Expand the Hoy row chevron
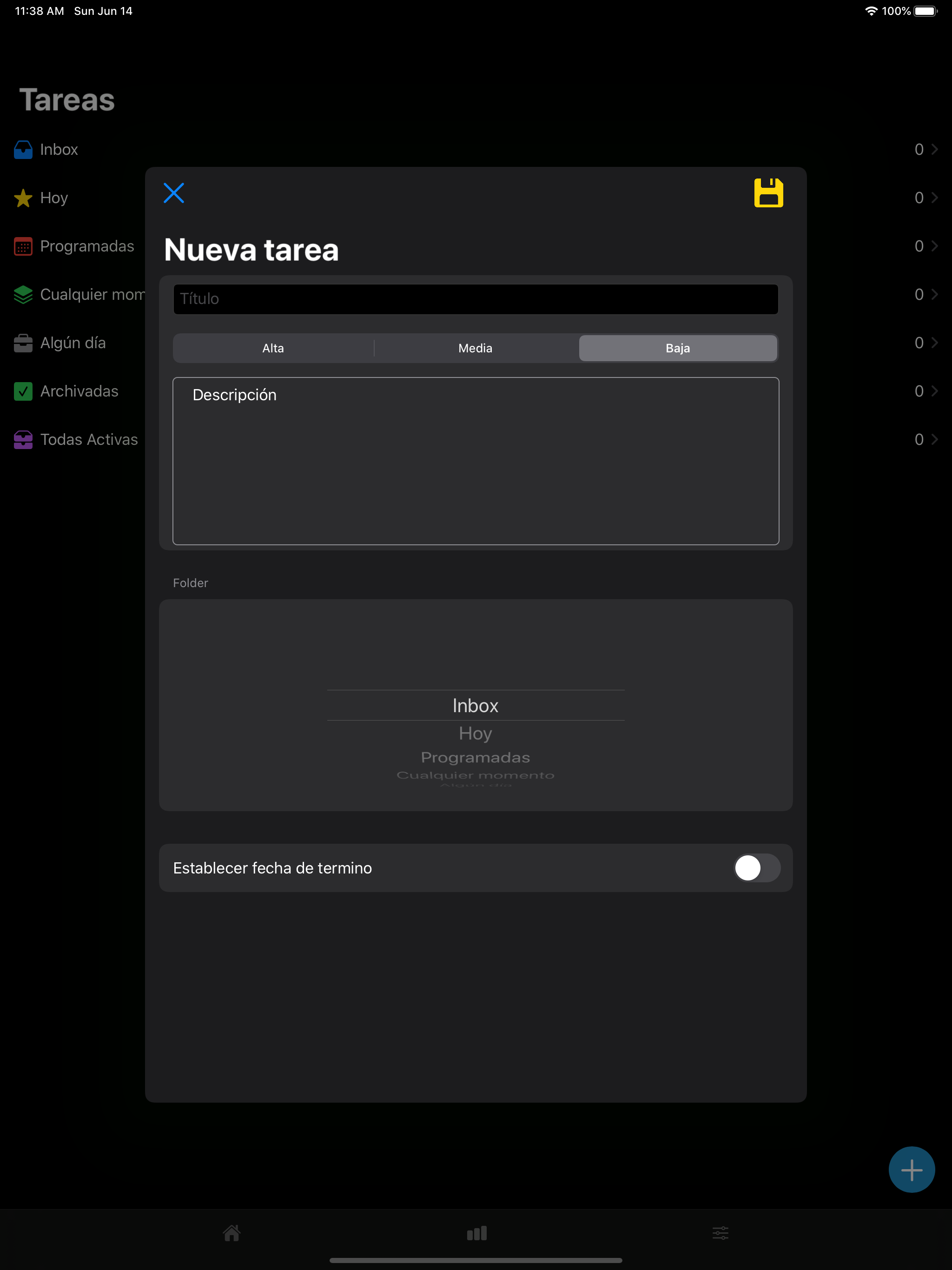The width and height of the screenshot is (952, 1270). pyautogui.click(x=934, y=198)
